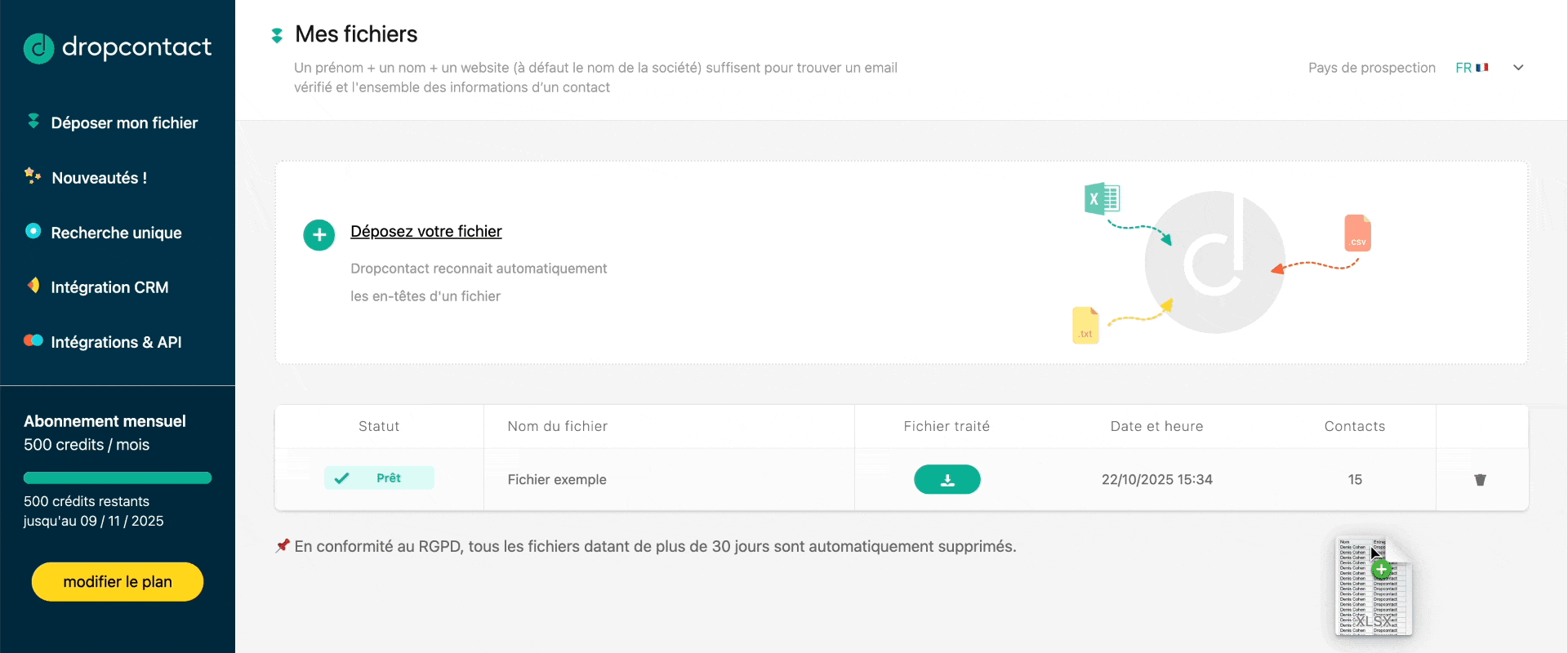Click the contacts count 15
Viewport: 1568px width, 653px height.
click(1355, 480)
